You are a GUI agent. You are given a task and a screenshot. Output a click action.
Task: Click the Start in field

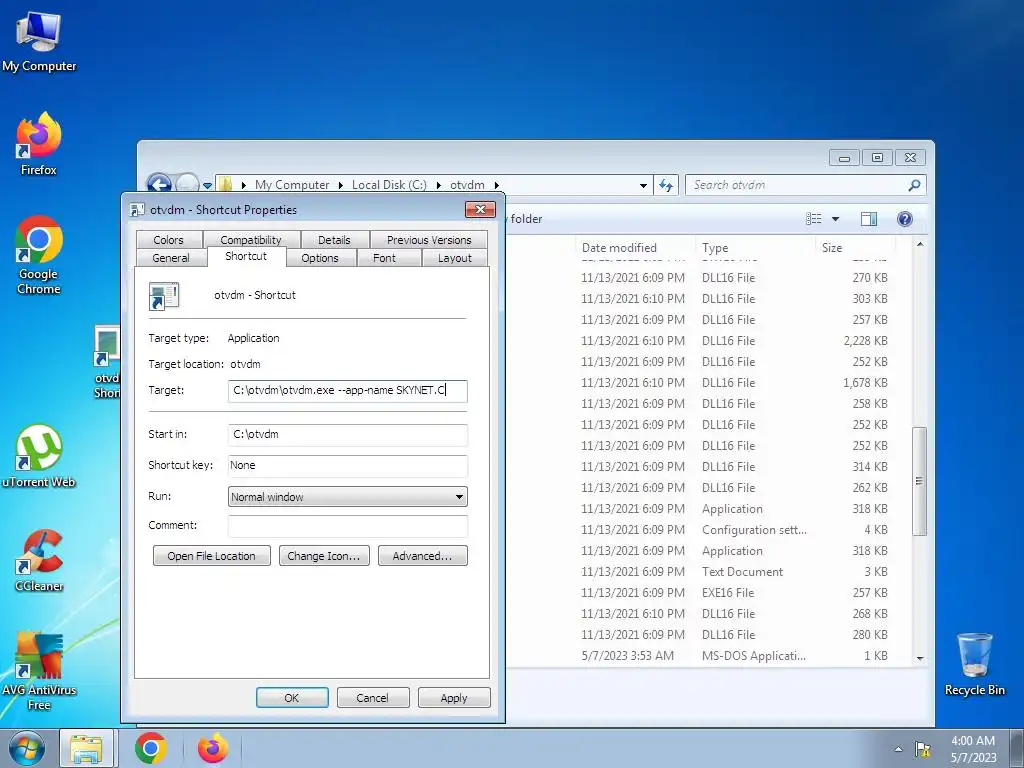pyautogui.click(x=347, y=434)
